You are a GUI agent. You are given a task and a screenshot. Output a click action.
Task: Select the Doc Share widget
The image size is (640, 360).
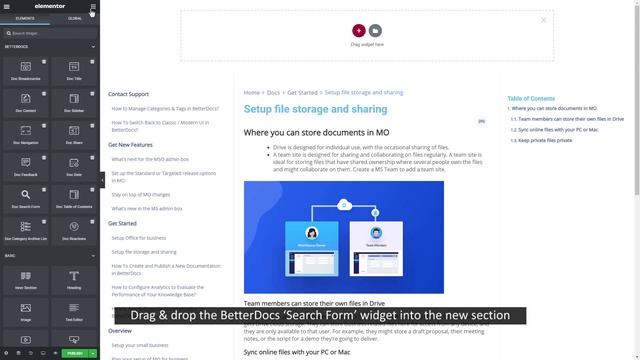point(74,135)
